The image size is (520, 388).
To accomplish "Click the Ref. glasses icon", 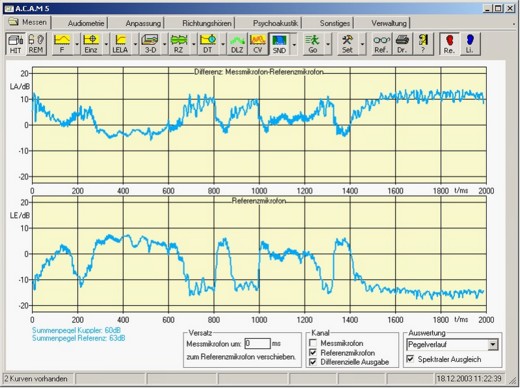I will (x=381, y=44).
